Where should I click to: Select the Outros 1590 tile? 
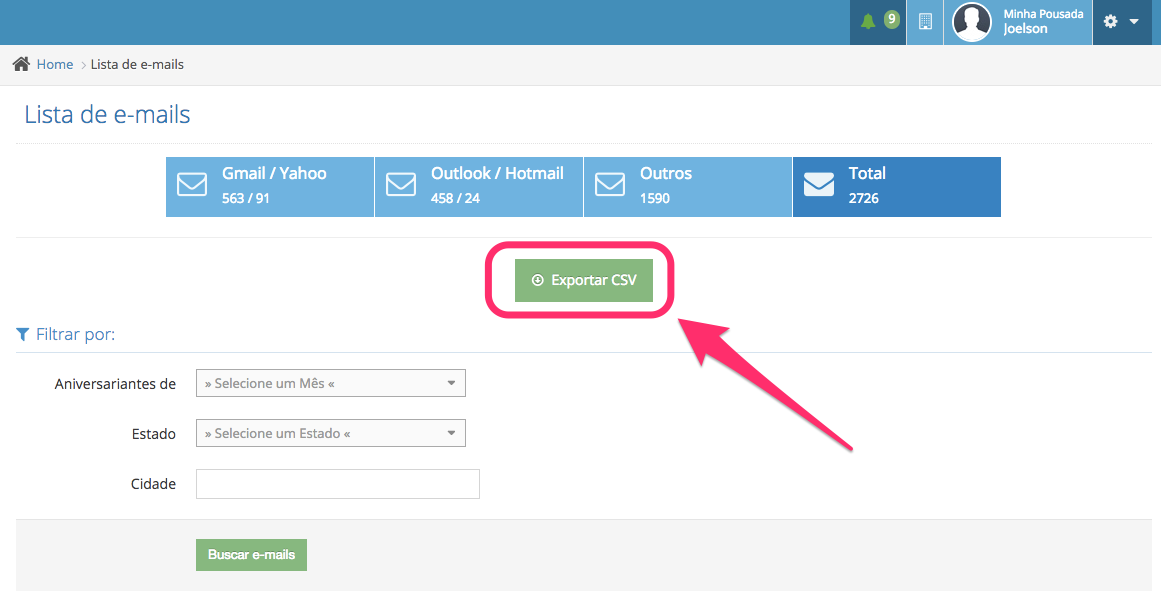(x=688, y=186)
